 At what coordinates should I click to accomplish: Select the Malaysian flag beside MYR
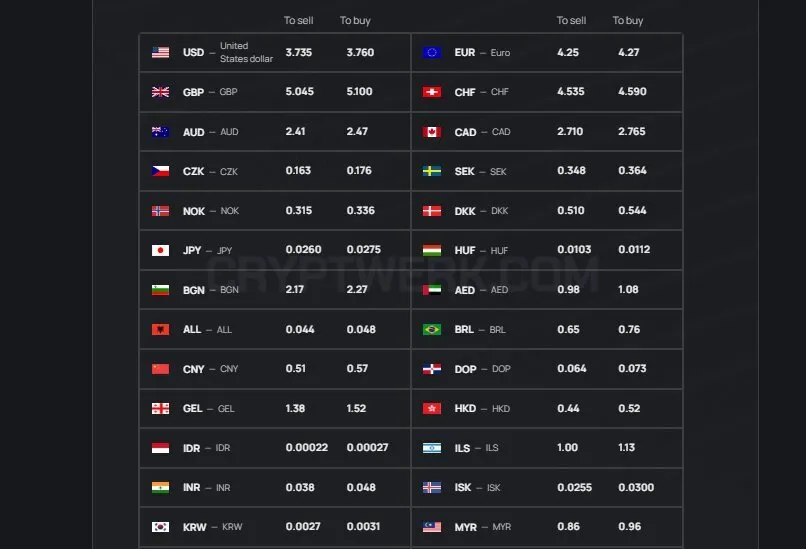[432, 527]
